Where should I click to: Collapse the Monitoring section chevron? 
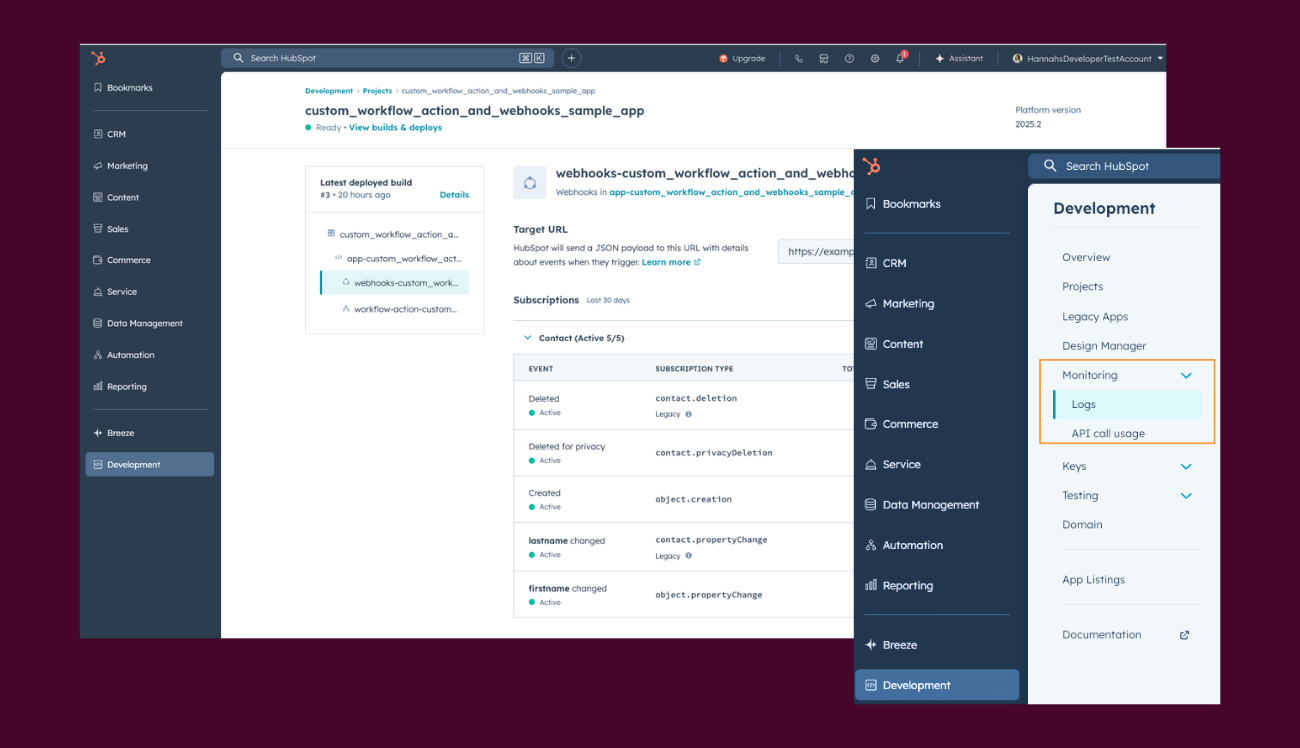click(1186, 376)
